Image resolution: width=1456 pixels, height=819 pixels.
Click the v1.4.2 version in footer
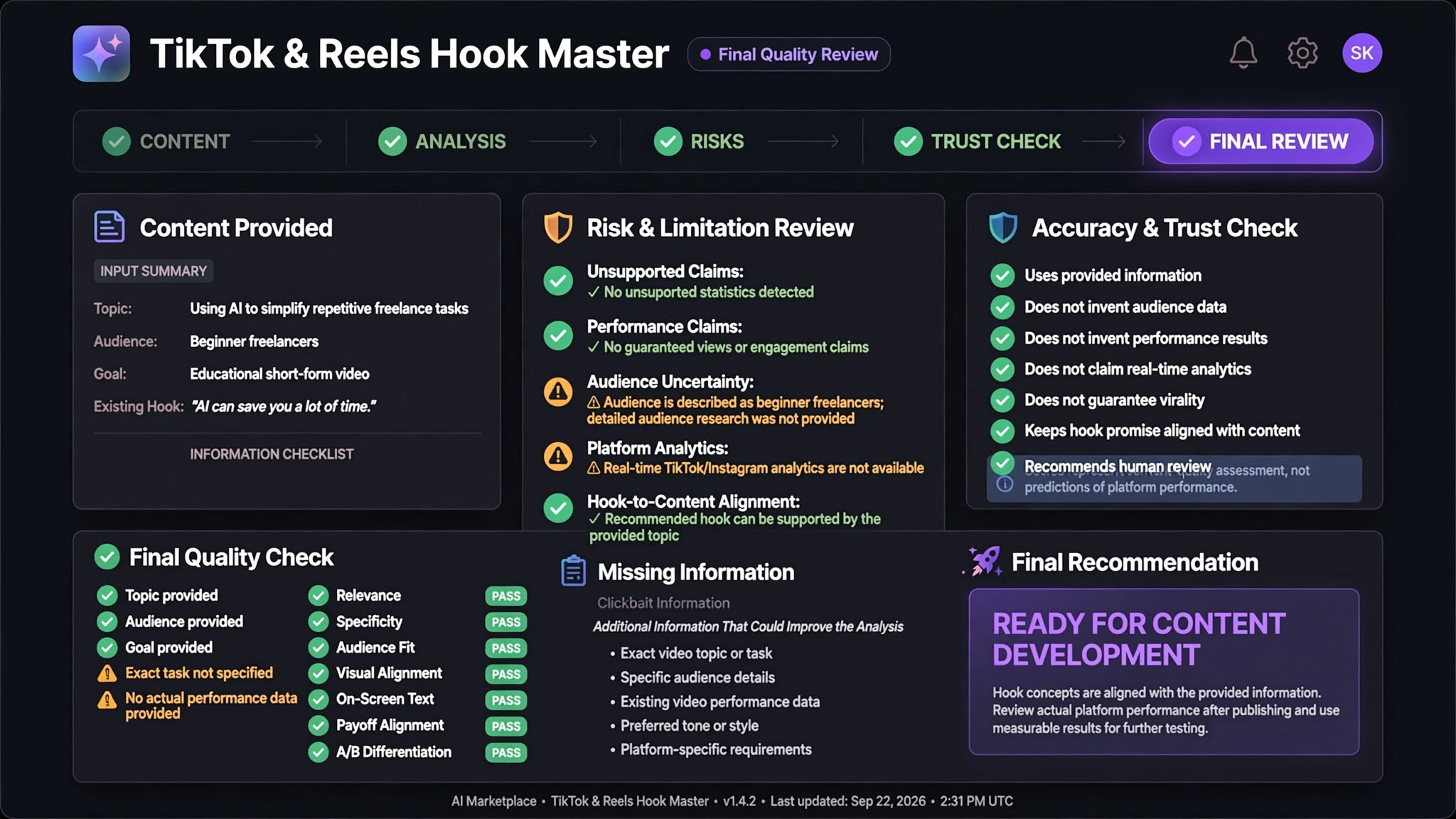click(739, 801)
